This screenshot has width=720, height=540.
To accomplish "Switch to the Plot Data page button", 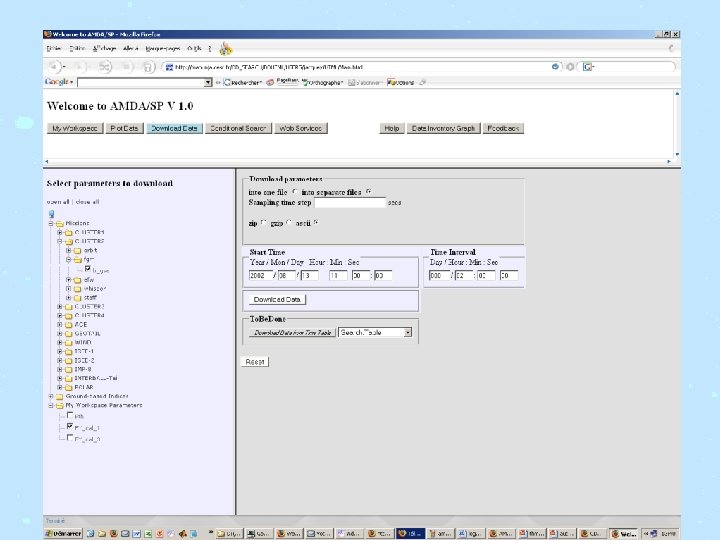I will click(x=124, y=129).
